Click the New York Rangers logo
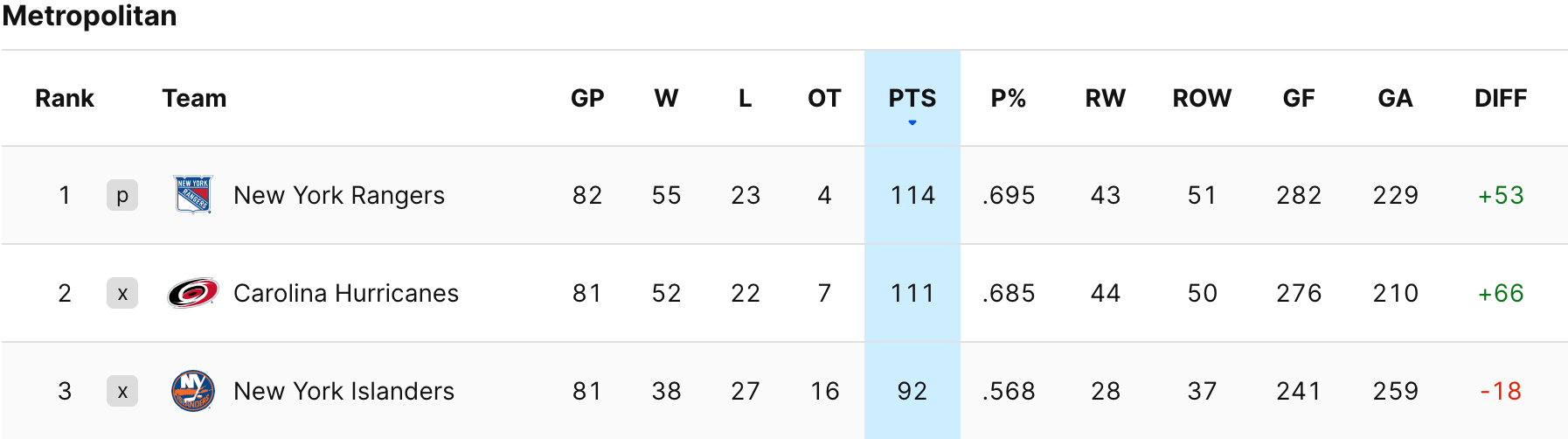Screen dimensions: 1568x439 193,195
